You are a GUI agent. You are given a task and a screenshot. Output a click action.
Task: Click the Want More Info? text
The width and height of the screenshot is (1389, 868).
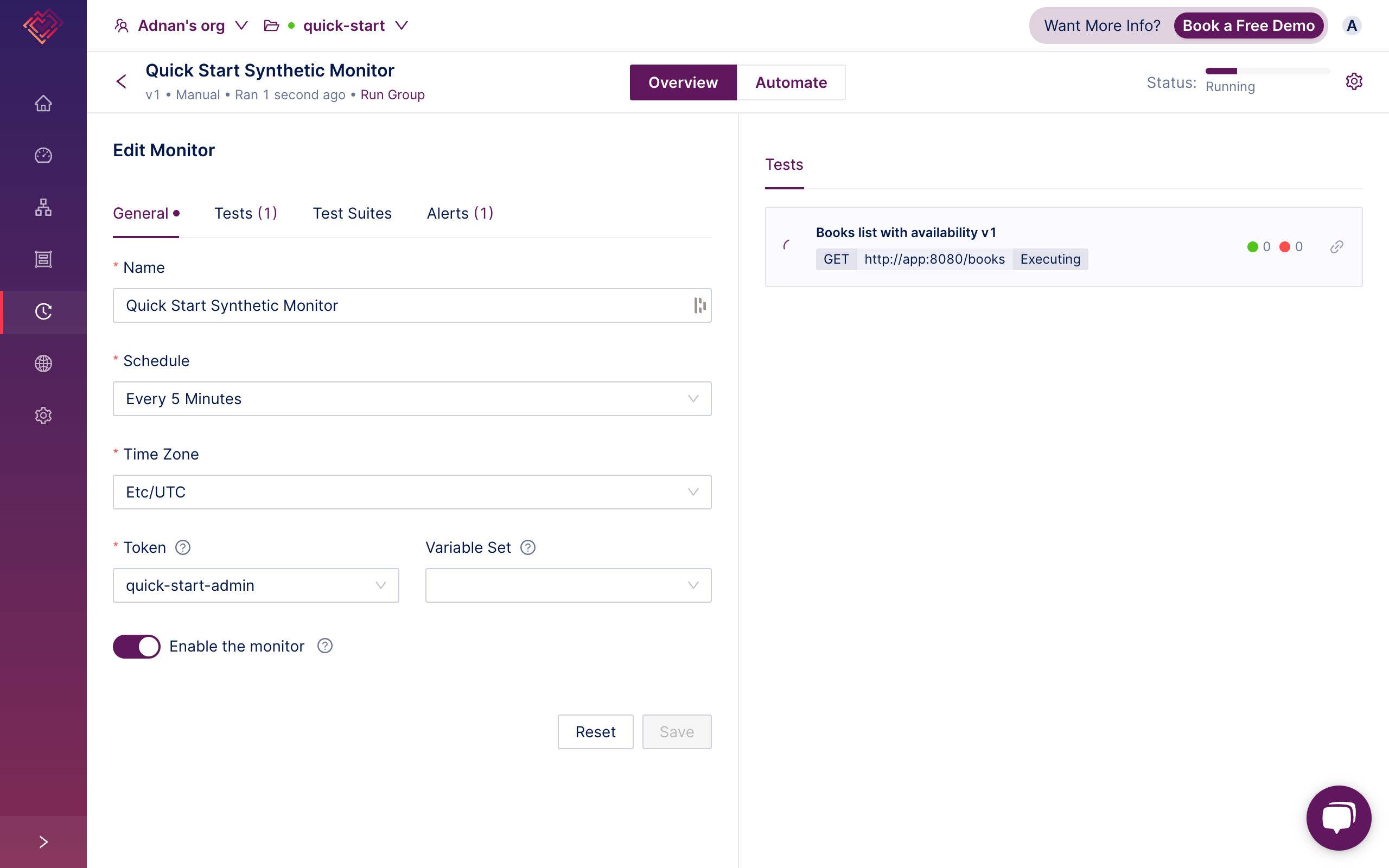click(x=1102, y=26)
